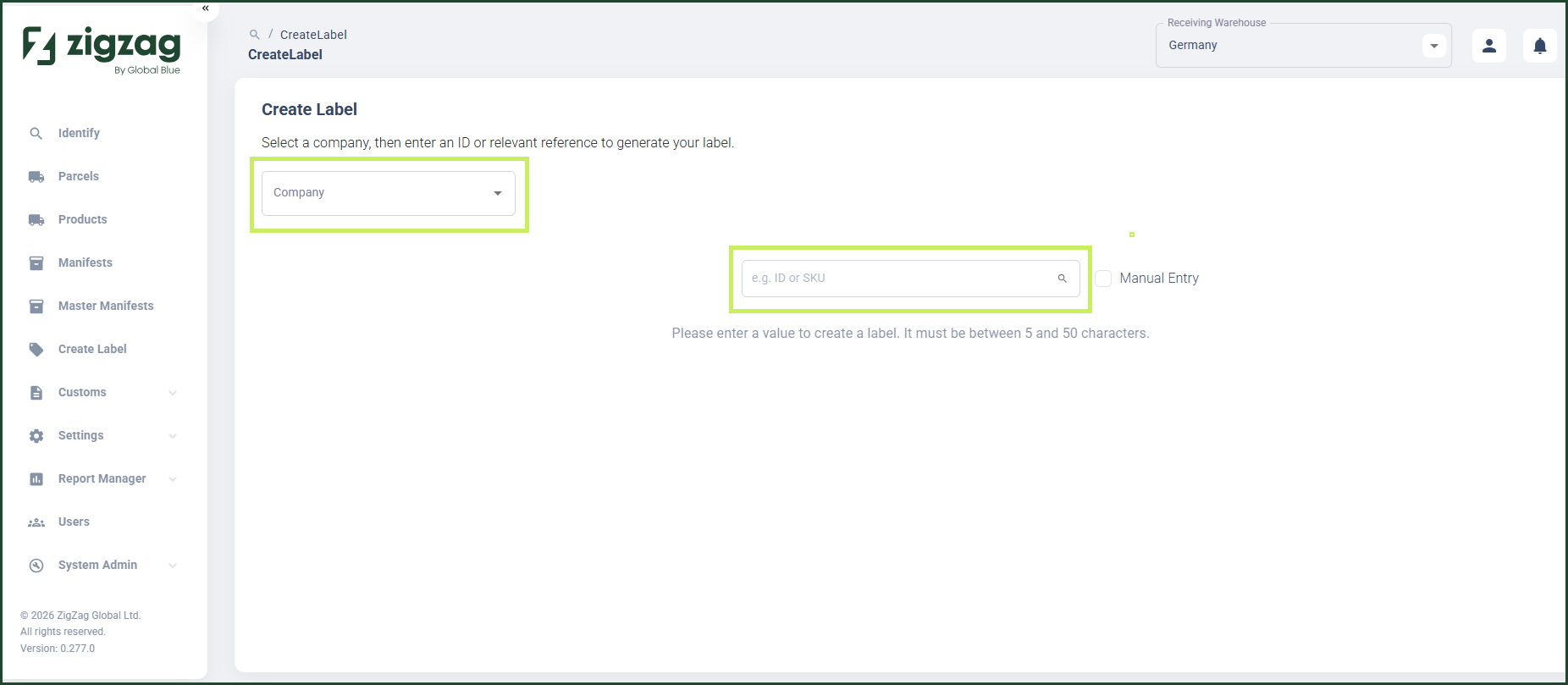Click the Settings gear icon
1568x685 pixels.
36,435
